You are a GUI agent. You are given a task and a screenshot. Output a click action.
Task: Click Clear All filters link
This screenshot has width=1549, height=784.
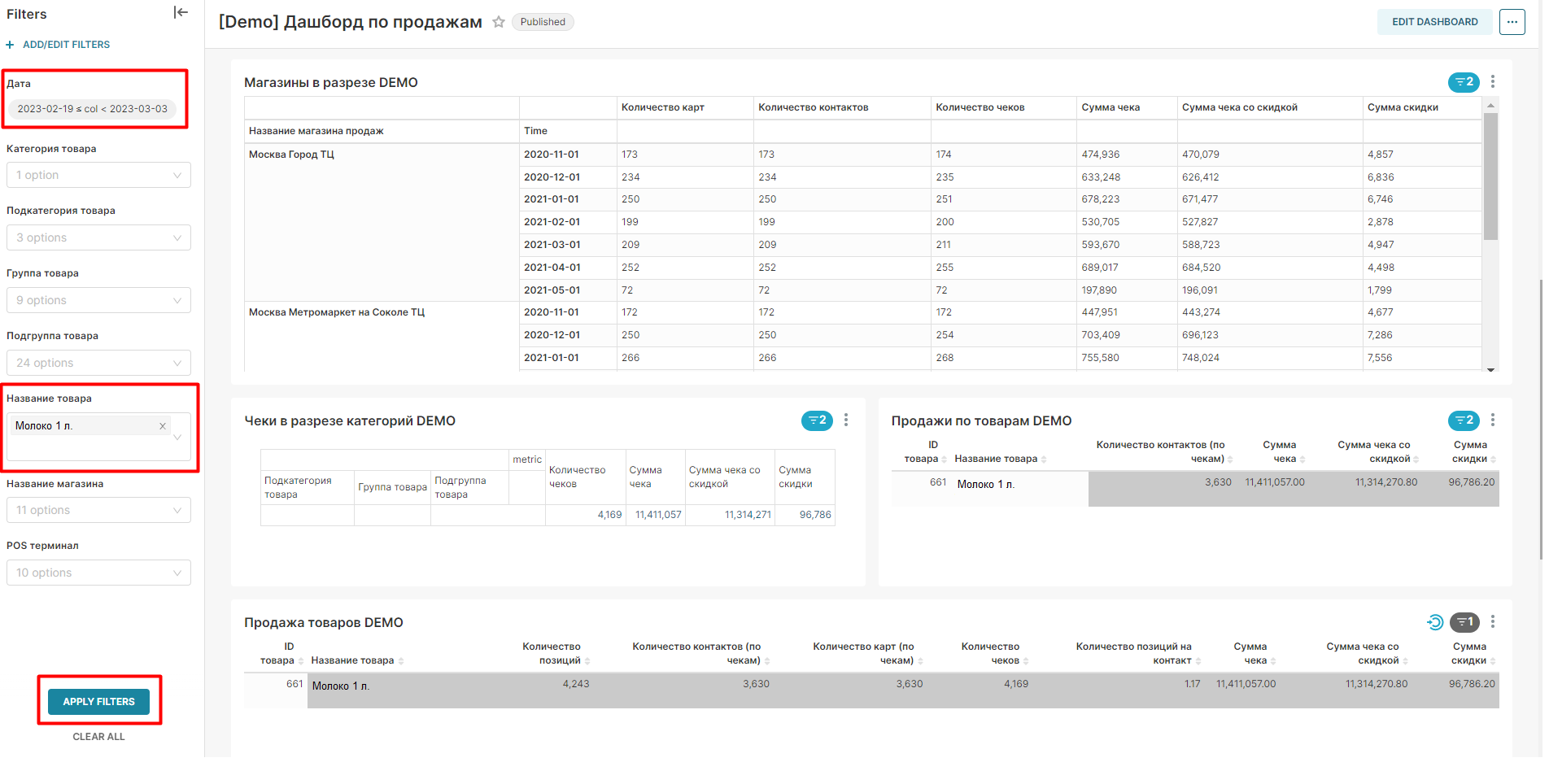pos(98,737)
